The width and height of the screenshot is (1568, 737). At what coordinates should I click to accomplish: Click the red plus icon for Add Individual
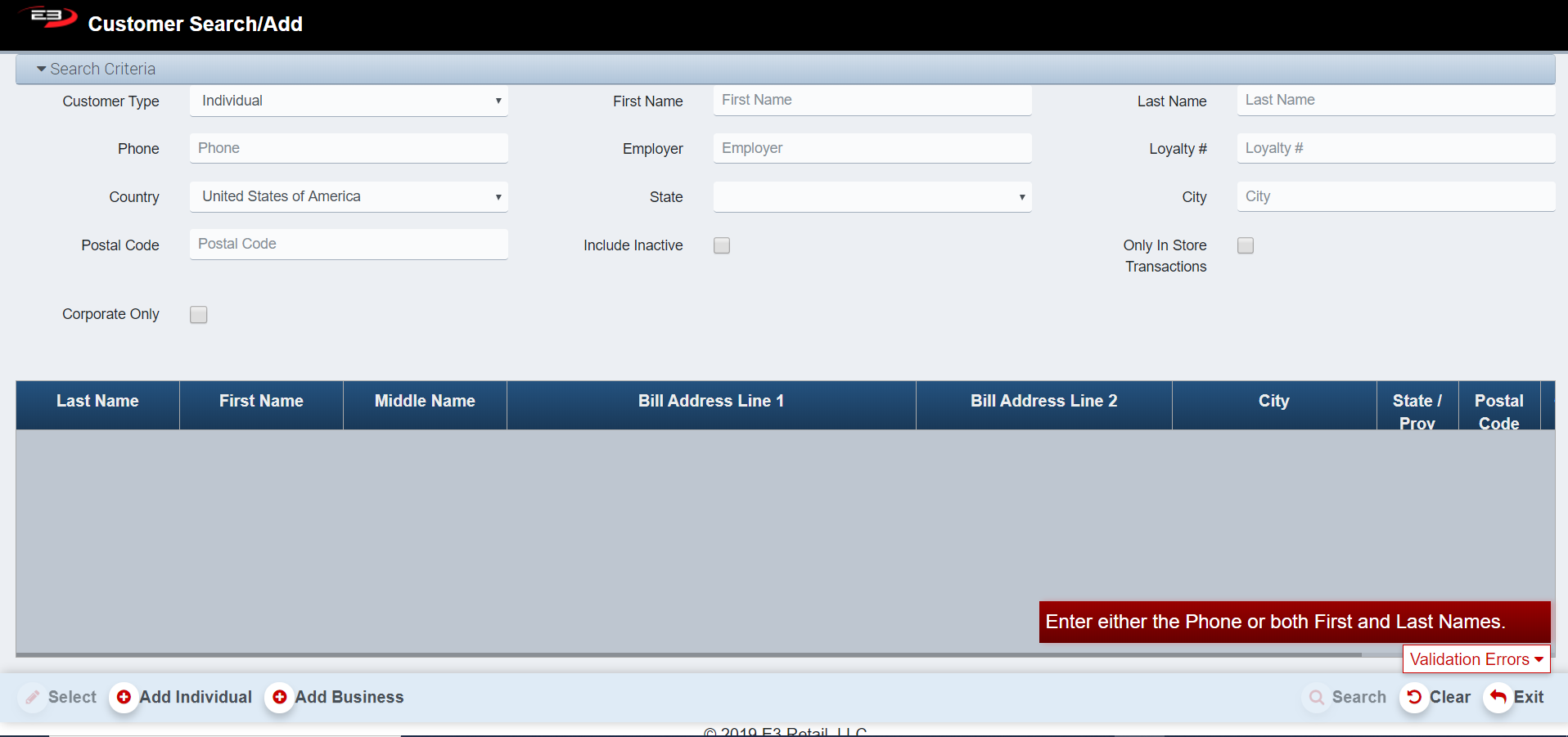point(124,697)
